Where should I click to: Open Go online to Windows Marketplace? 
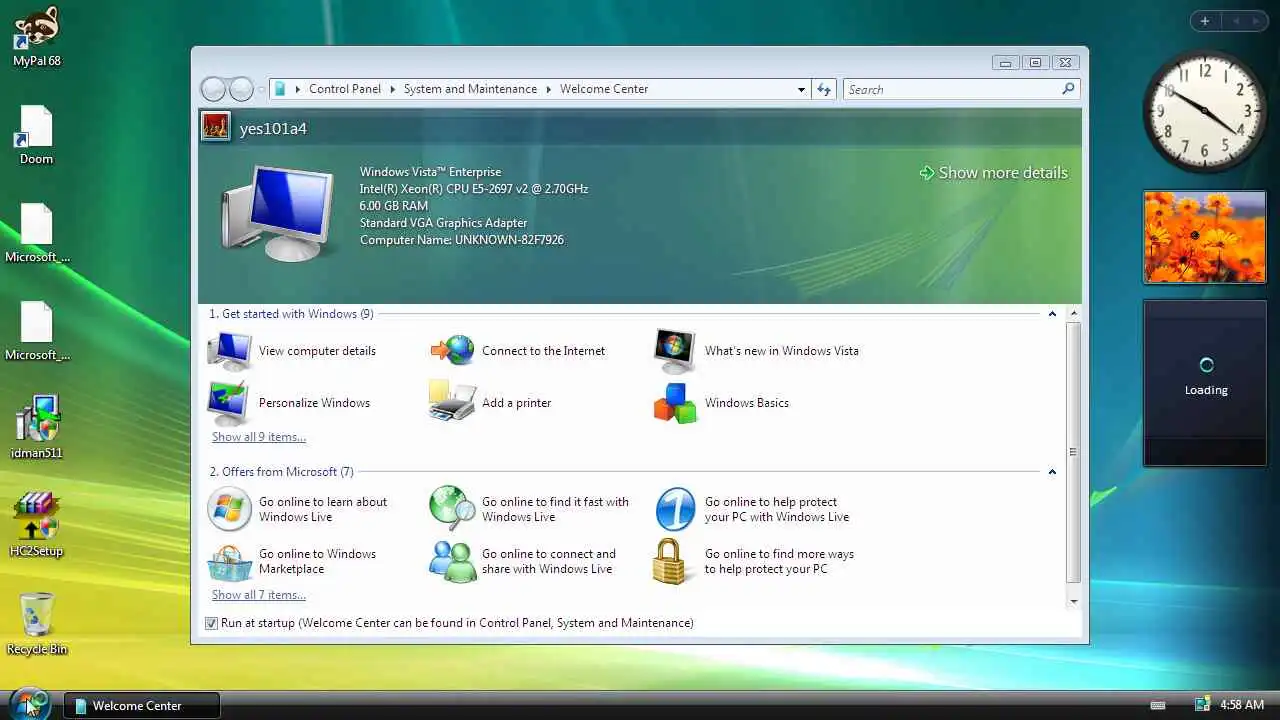pyautogui.click(x=292, y=561)
